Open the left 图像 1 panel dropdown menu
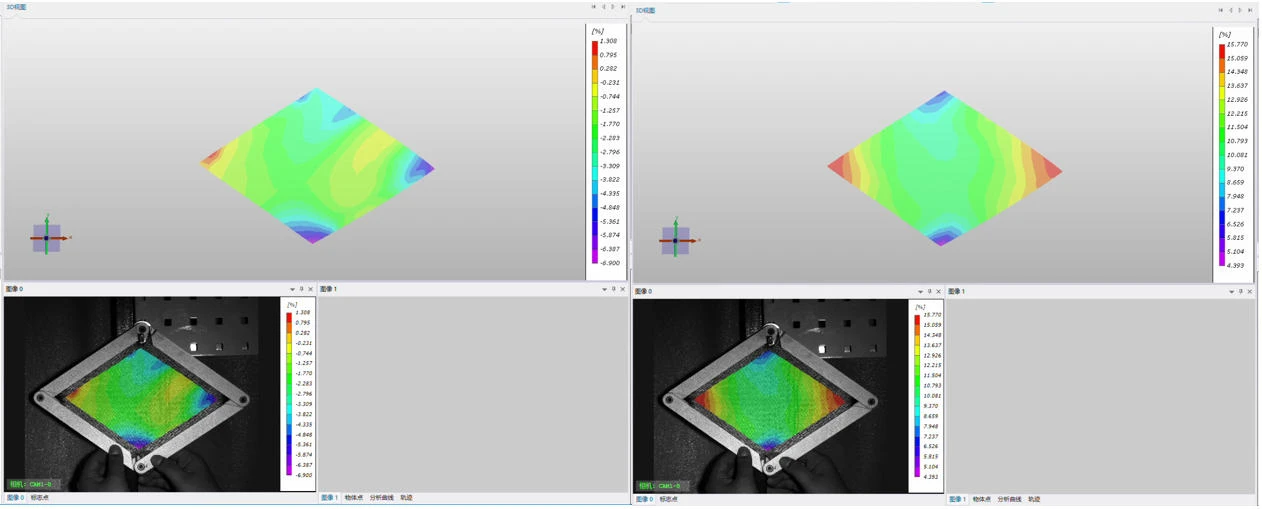Image resolution: width=1262 pixels, height=509 pixels. tap(604, 289)
